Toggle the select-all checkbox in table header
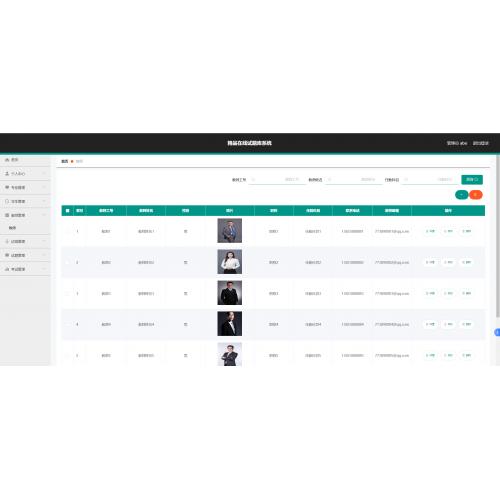This screenshot has height=500, width=500. [68, 211]
